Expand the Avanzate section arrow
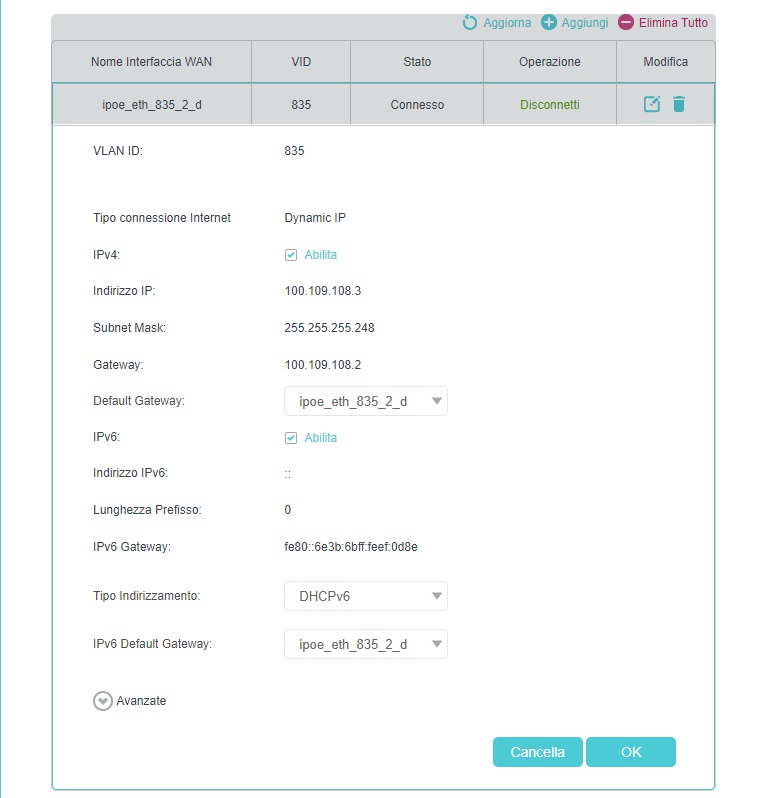Image resolution: width=766 pixels, height=798 pixels. pyautogui.click(x=103, y=701)
